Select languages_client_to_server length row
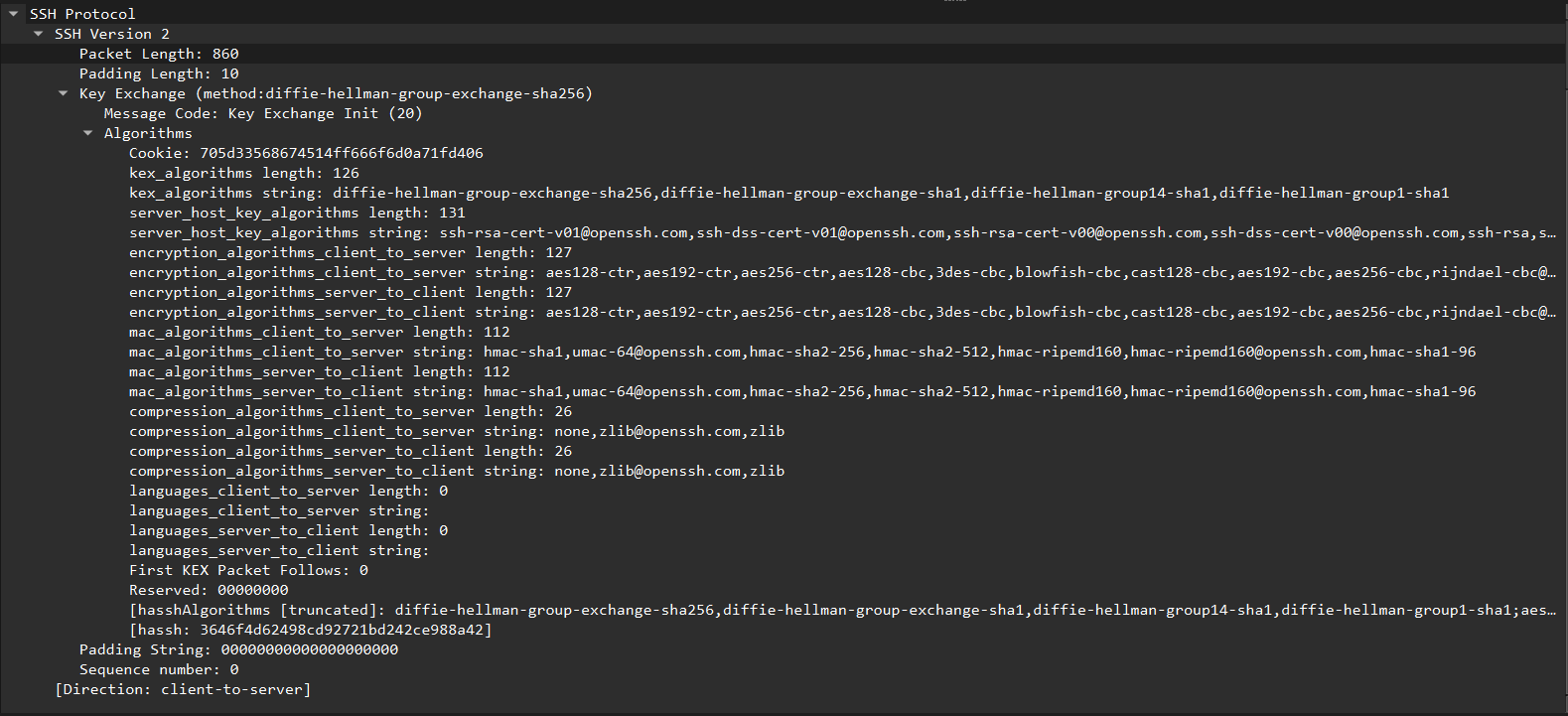The image size is (1568, 716). pos(288,491)
